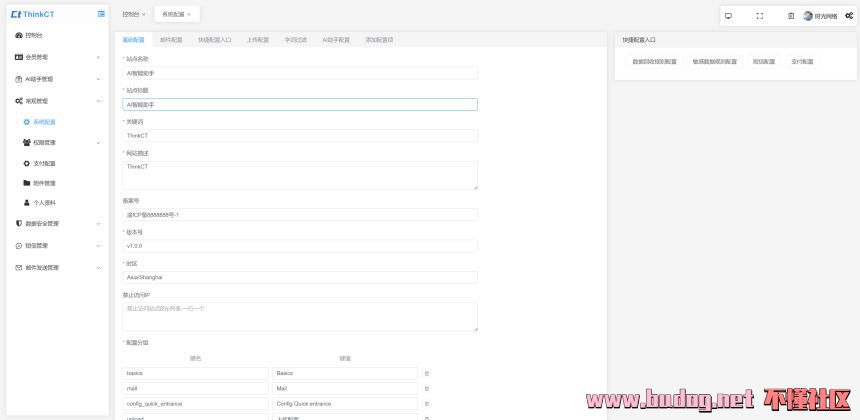Click the monitor icon in top-right toolbar
The height and width of the screenshot is (420, 860).
click(x=728, y=16)
